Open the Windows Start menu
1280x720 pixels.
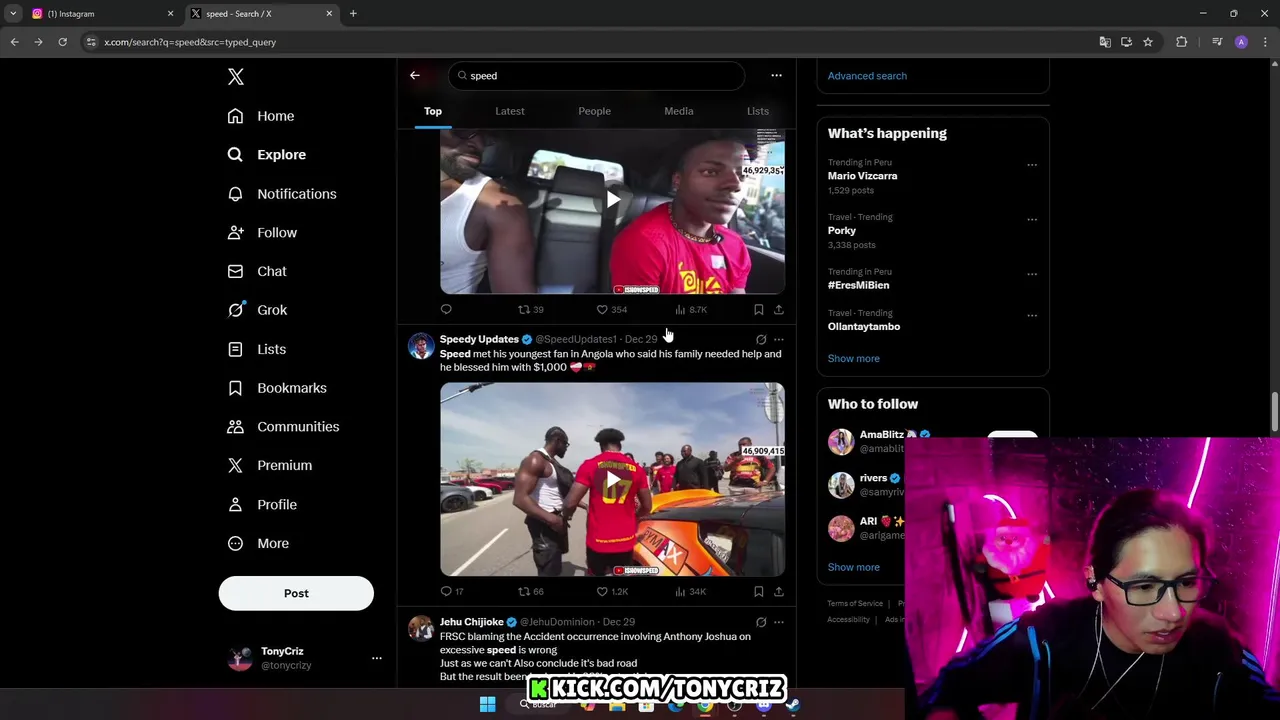(x=487, y=705)
